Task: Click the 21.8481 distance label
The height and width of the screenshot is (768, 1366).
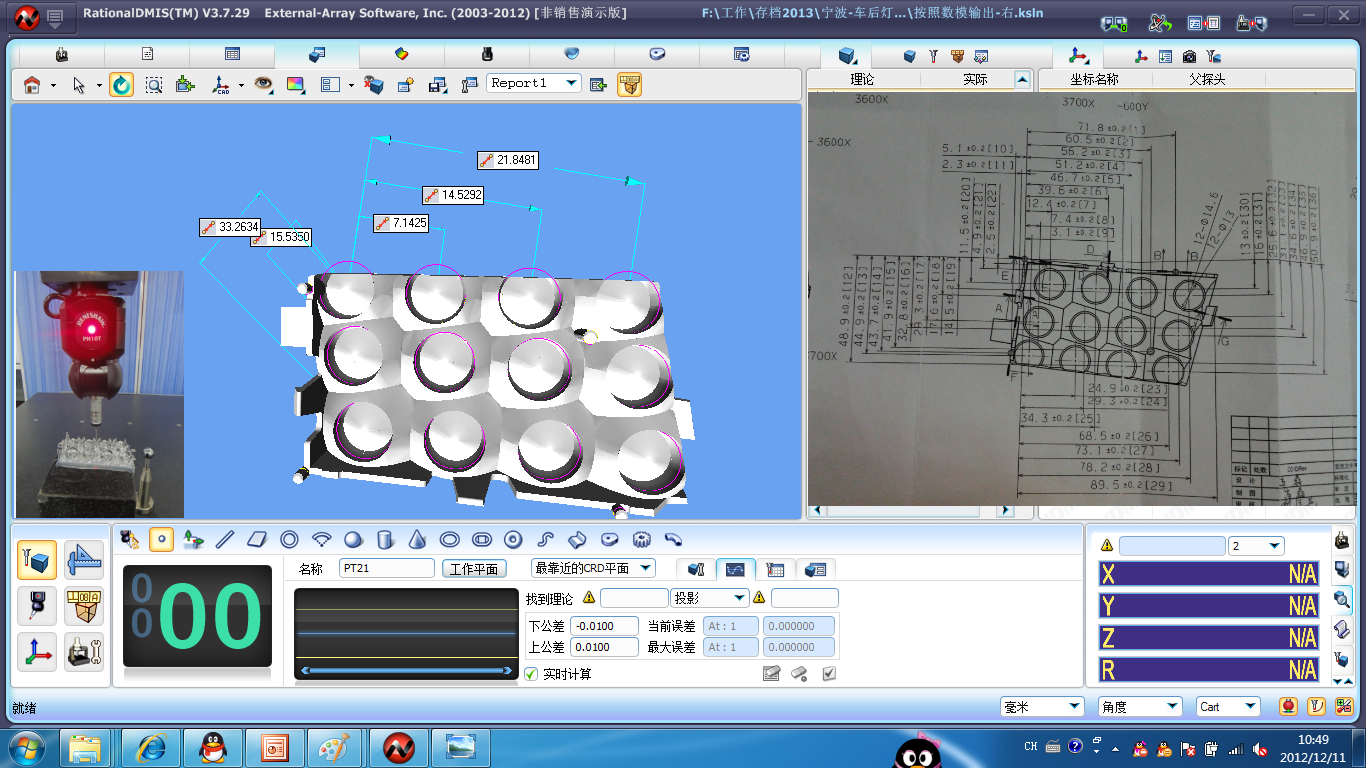Action: pos(508,160)
